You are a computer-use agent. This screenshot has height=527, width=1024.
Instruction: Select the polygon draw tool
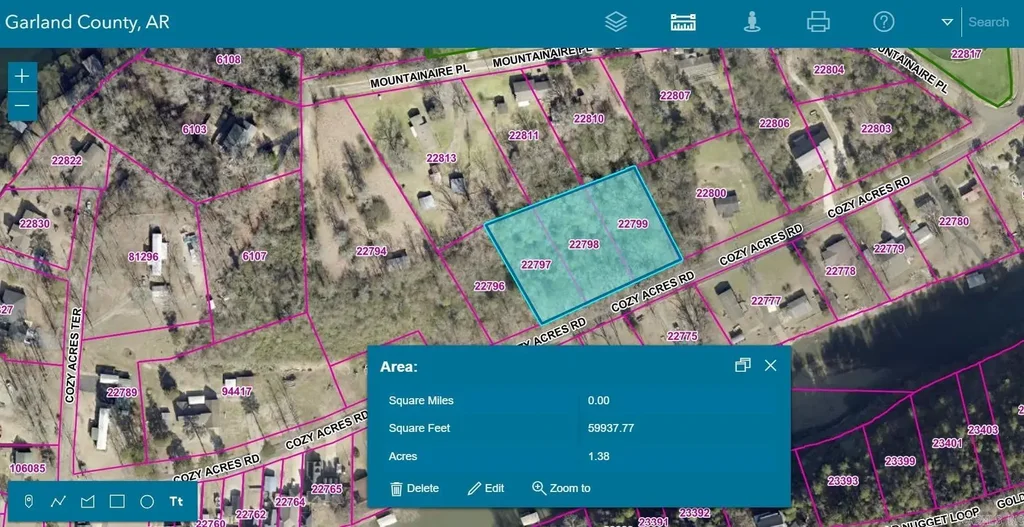(x=87, y=501)
